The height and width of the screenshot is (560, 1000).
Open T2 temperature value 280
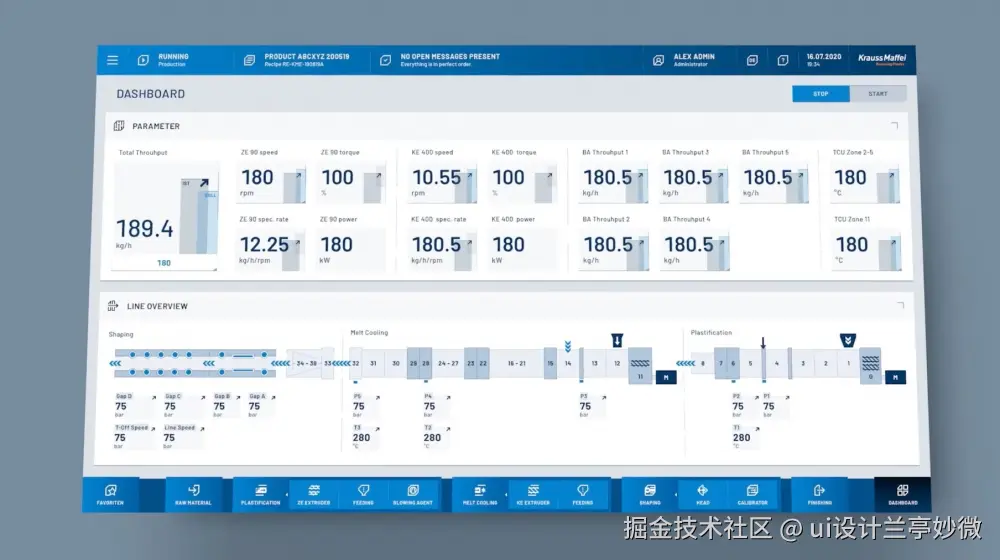click(x=432, y=438)
